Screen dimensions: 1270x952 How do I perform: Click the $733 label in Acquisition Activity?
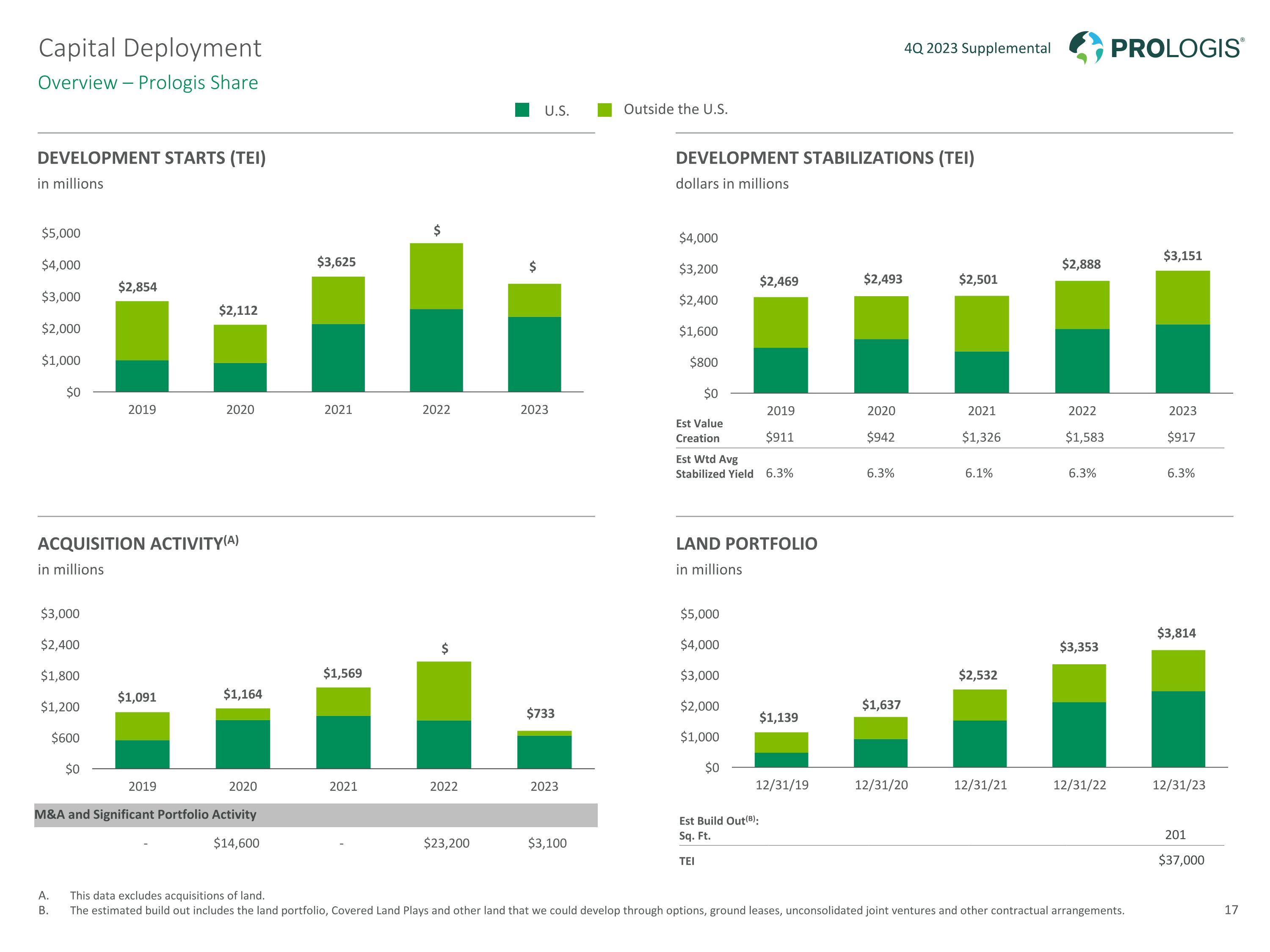540,713
